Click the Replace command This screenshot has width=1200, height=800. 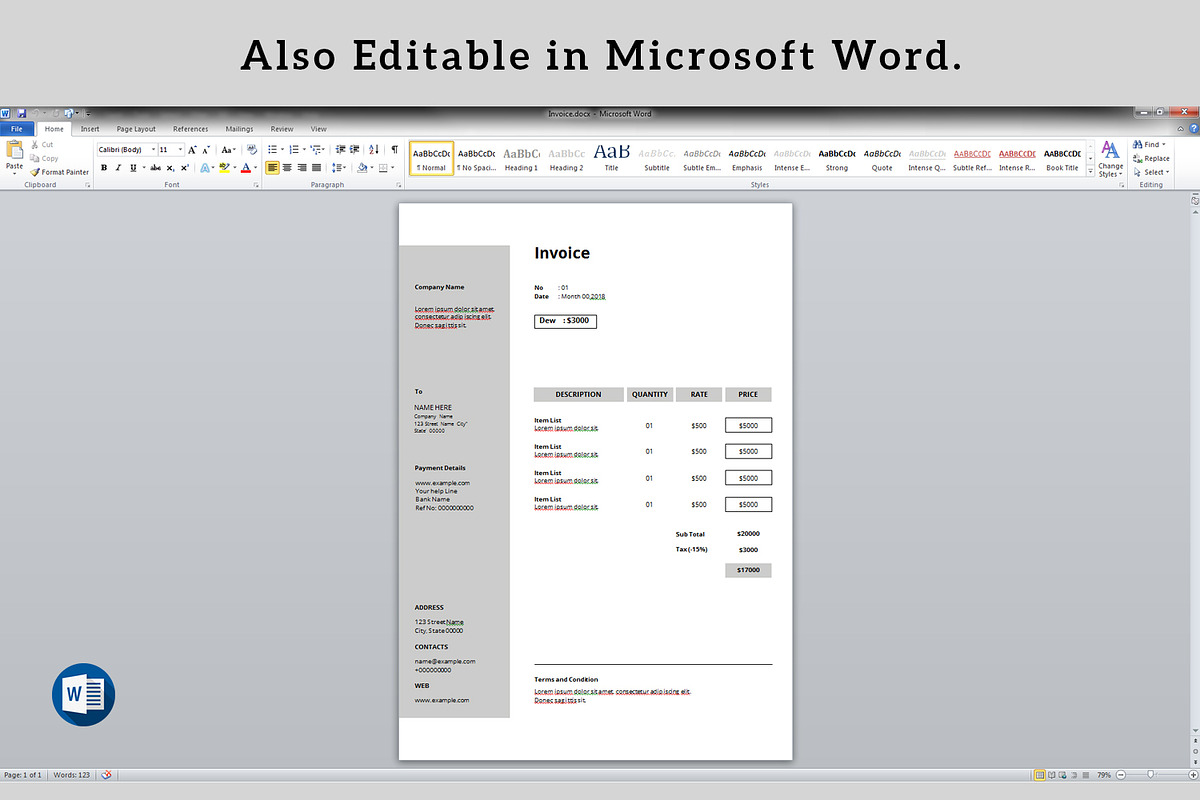coord(1151,158)
